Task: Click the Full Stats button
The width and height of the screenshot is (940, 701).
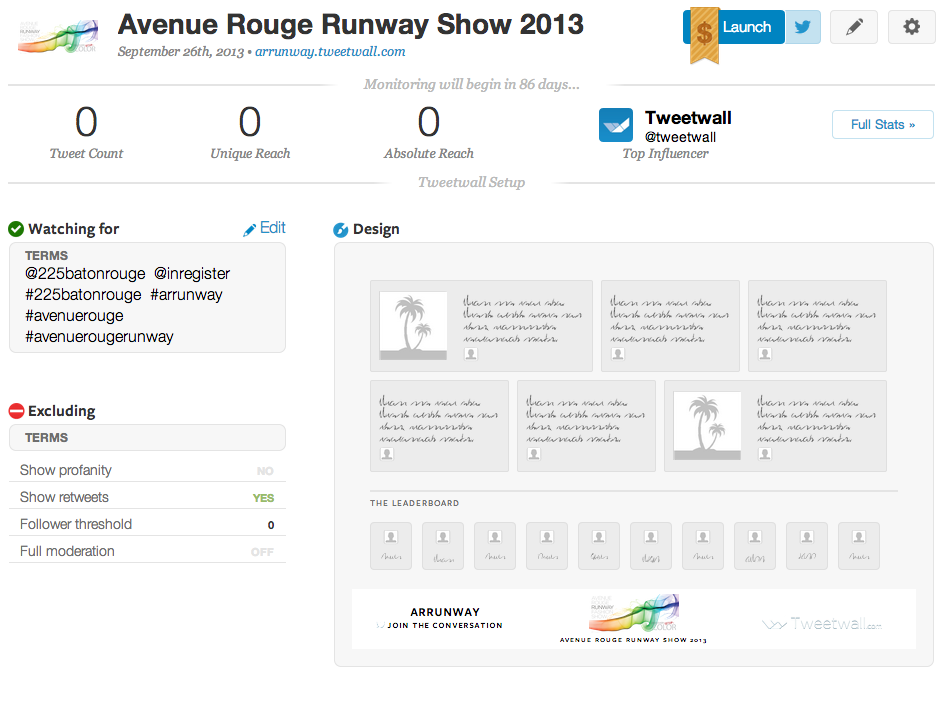Action: click(x=882, y=124)
